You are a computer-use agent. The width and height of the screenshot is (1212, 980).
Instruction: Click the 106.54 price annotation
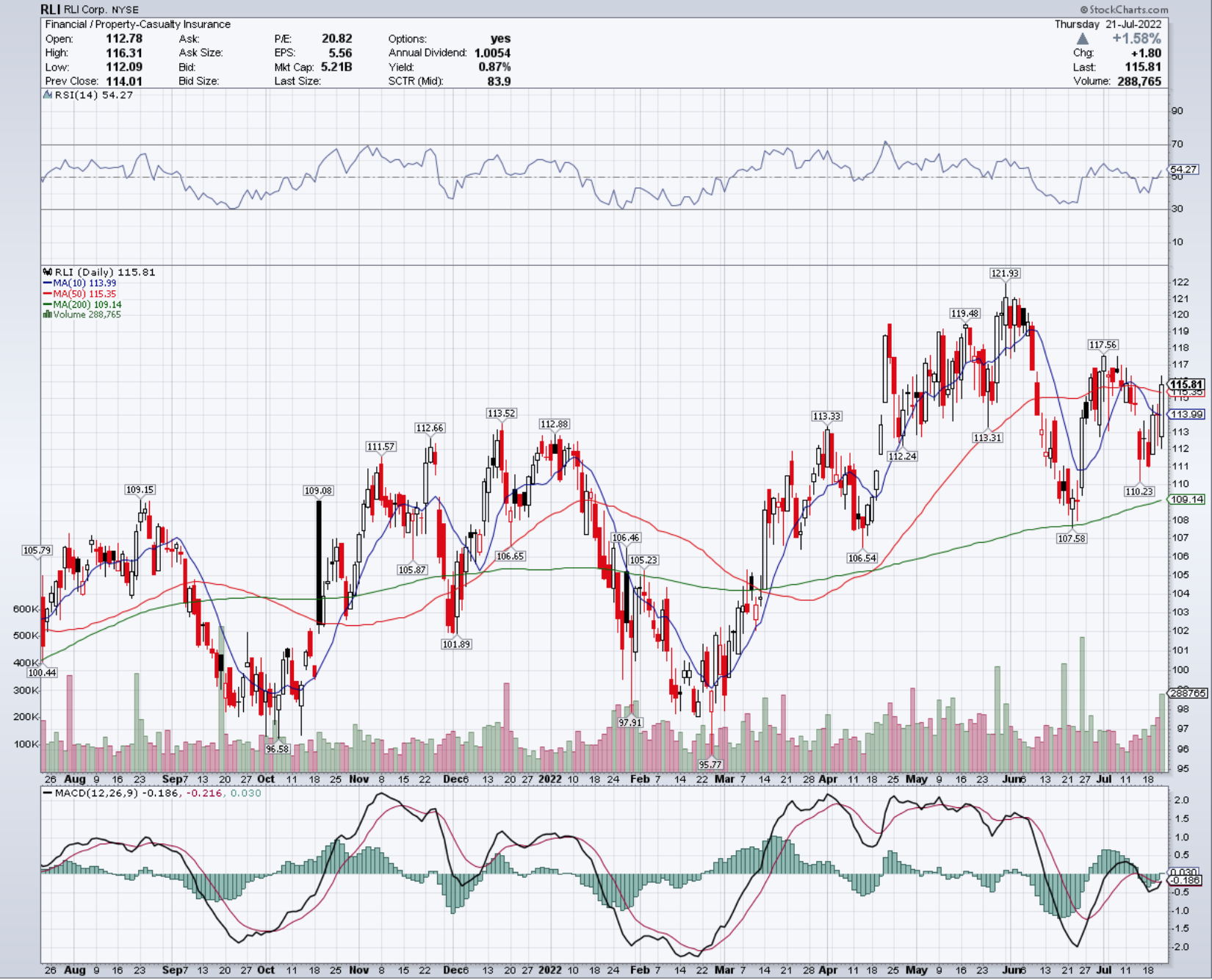pos(862,558)
